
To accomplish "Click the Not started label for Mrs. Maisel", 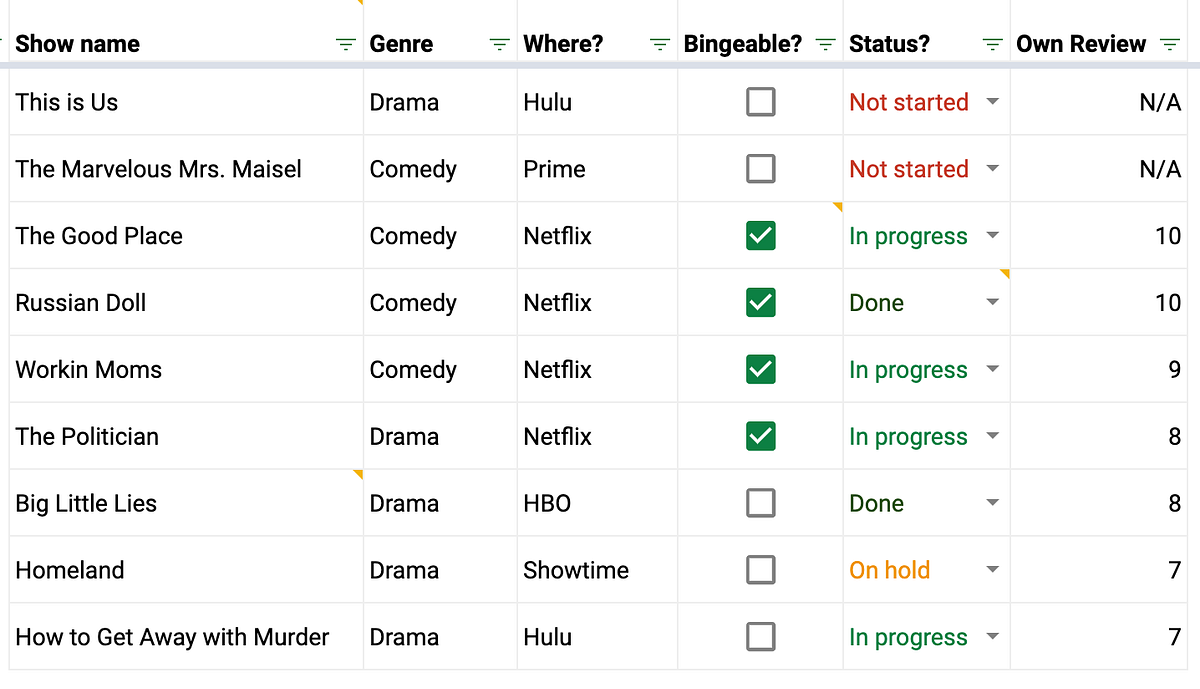I will (x=908, y=168).
